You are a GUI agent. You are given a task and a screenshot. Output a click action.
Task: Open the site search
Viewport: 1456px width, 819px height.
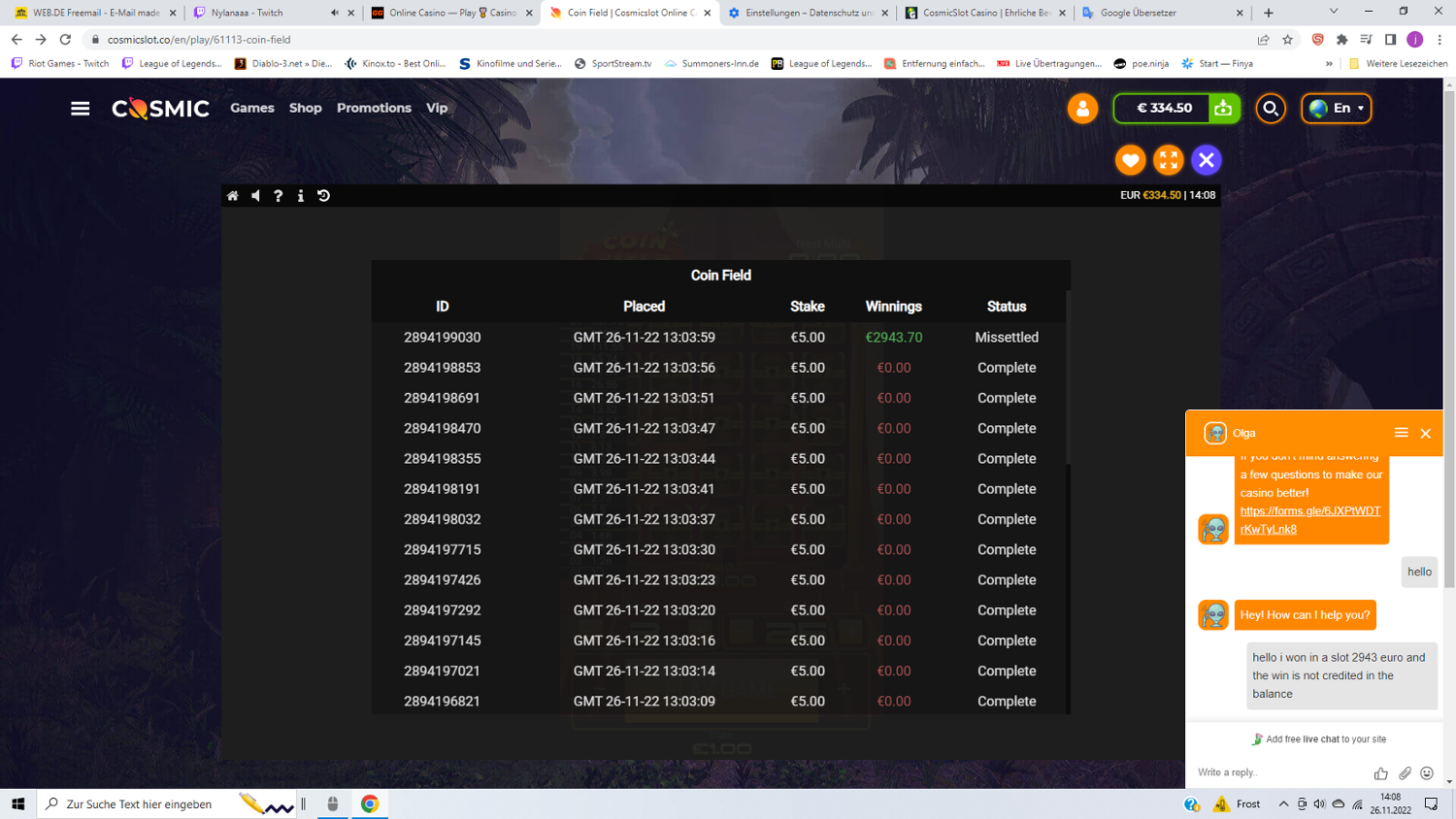pos(1271,109)
